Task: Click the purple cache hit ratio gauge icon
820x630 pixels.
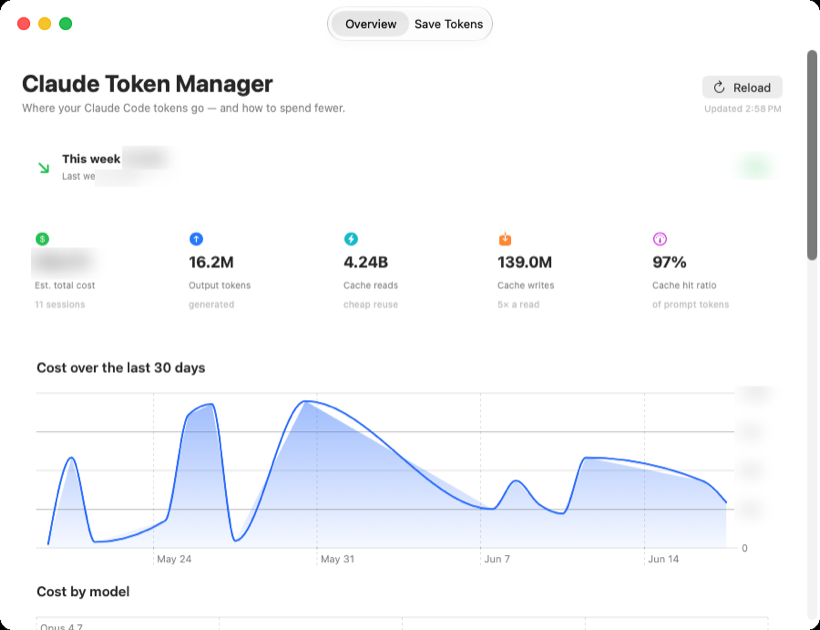Action: [x=659, y=239]
